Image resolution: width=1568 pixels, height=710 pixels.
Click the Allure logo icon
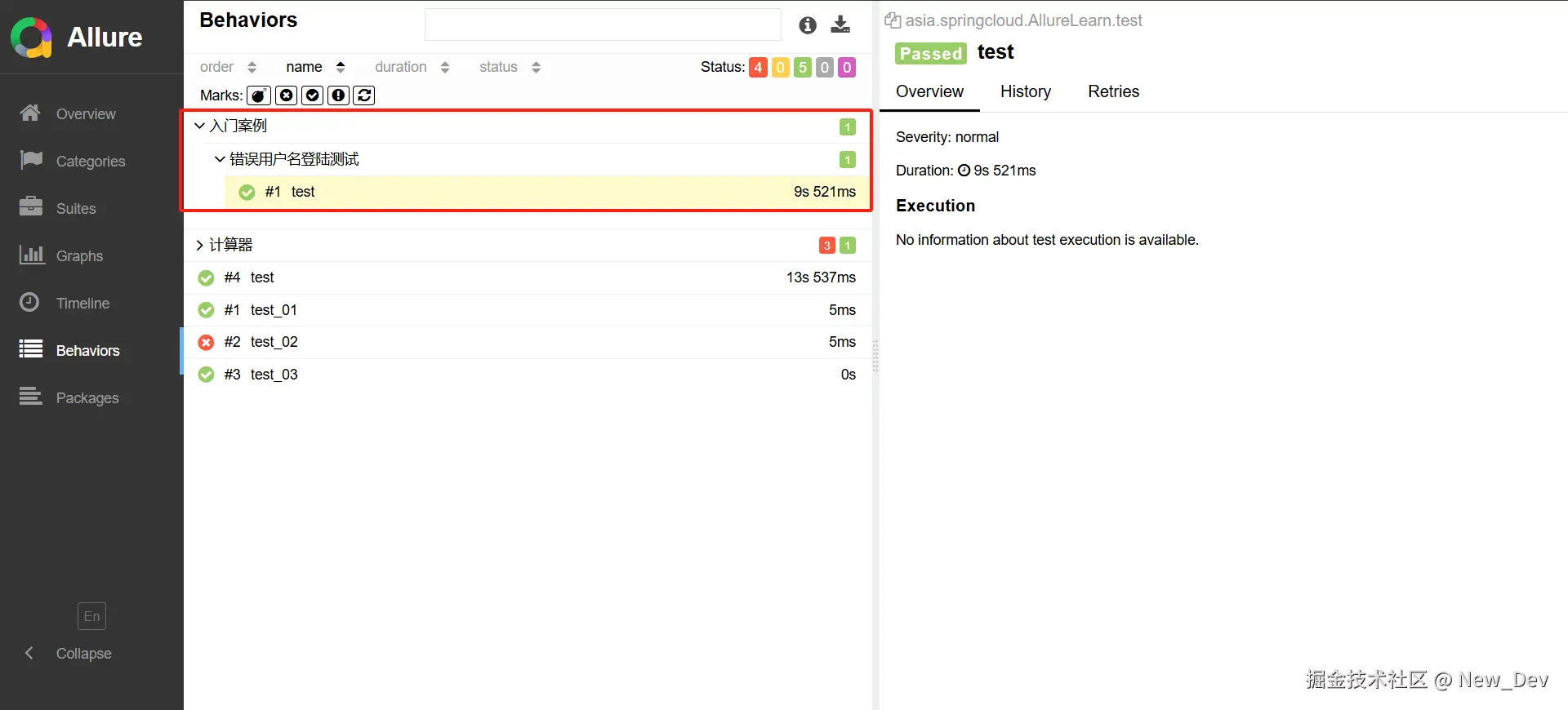pyautogui.click(x=32, y=38)
